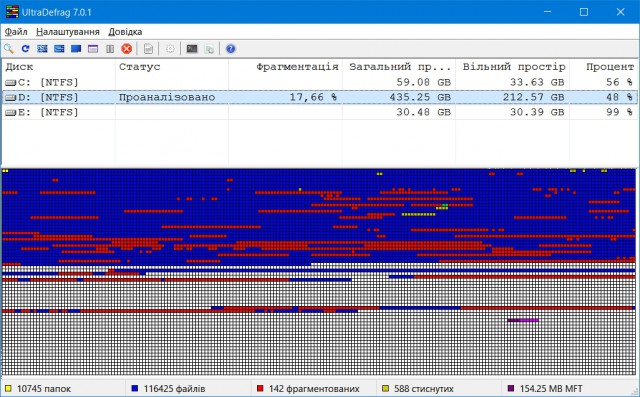Click the blue files legend swatch
Screen dimensions: 640x397
pos(135,388)
